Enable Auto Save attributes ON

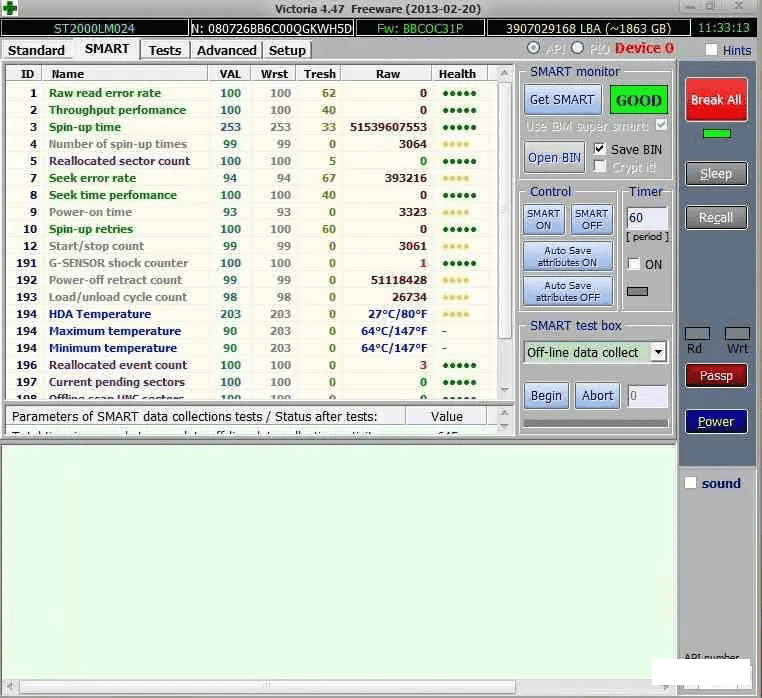tap(568, 256)
